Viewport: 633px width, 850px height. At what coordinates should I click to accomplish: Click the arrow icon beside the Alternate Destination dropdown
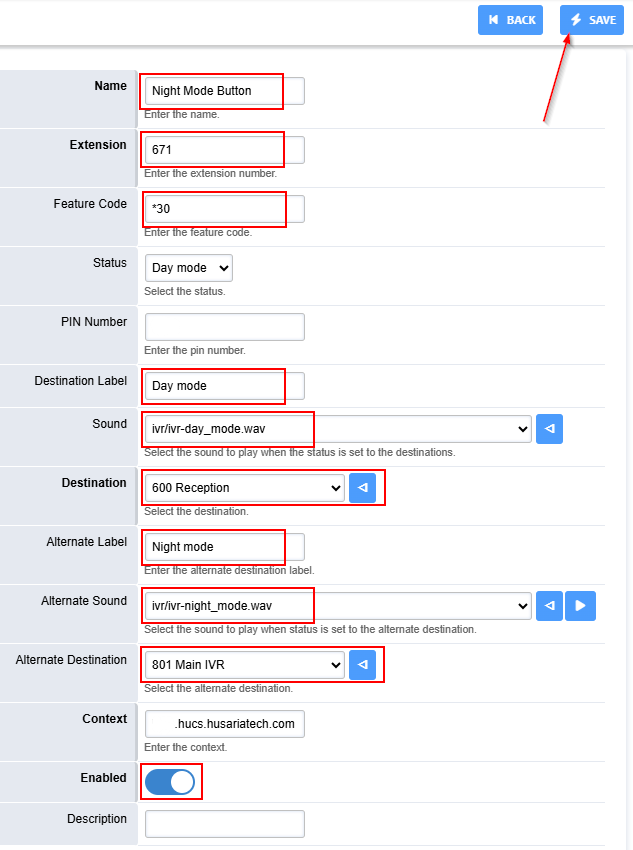362,665
